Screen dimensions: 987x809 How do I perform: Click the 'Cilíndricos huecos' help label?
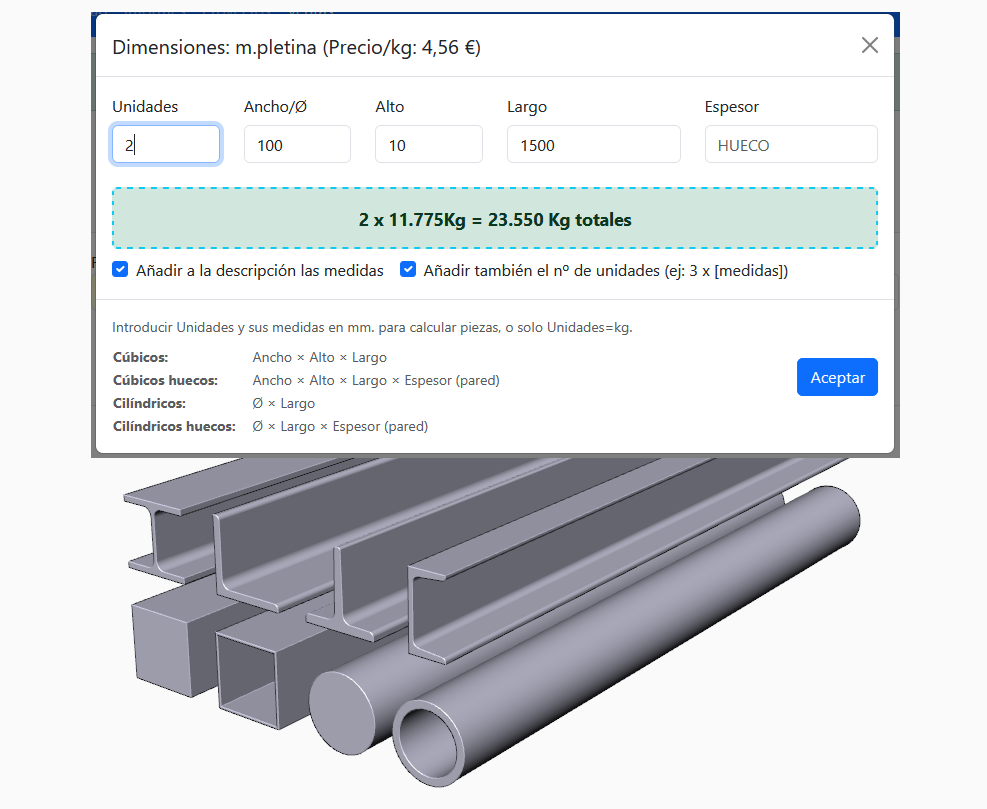point(173,426)
